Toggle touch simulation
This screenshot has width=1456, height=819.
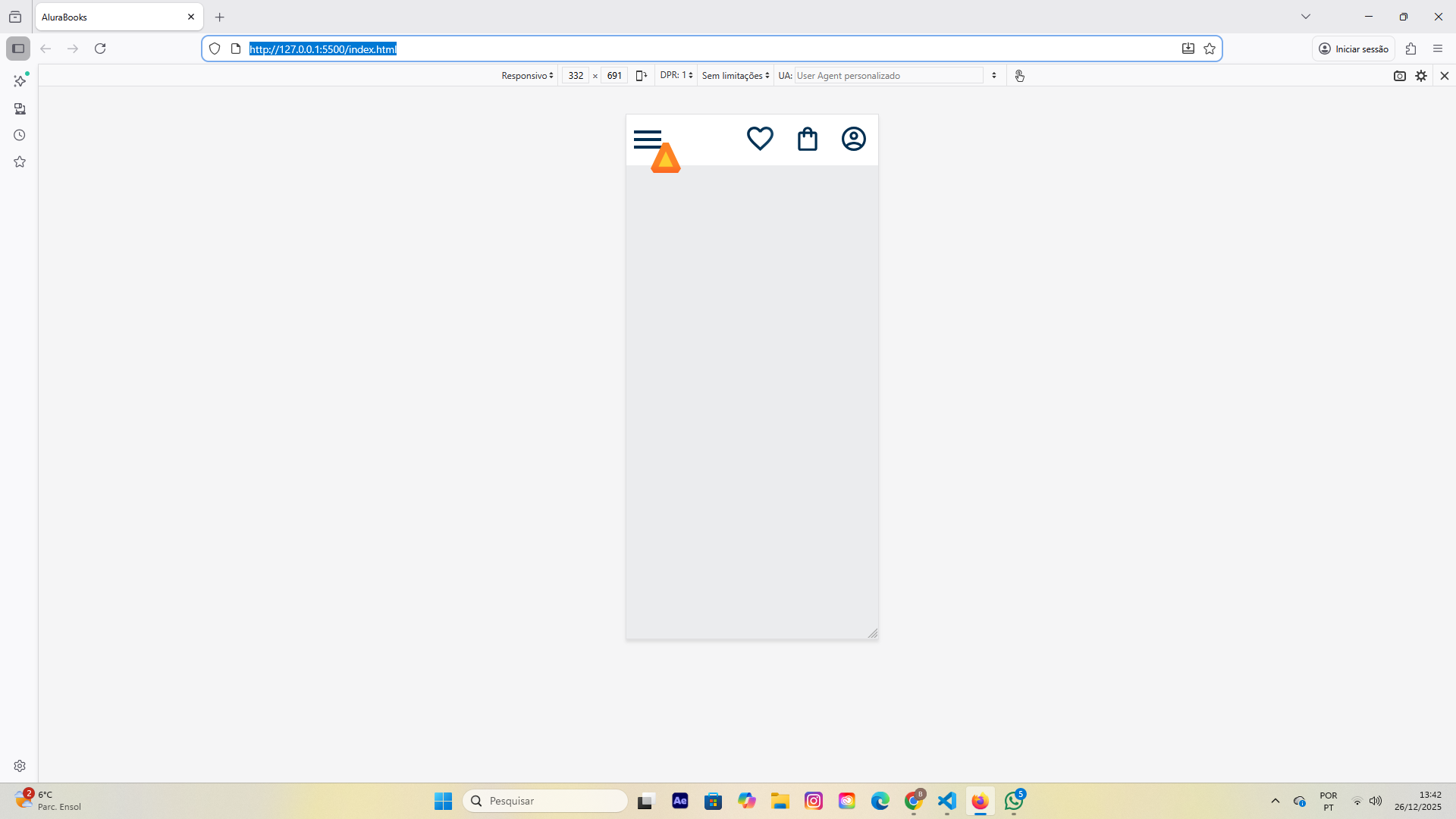[1019, 76]
